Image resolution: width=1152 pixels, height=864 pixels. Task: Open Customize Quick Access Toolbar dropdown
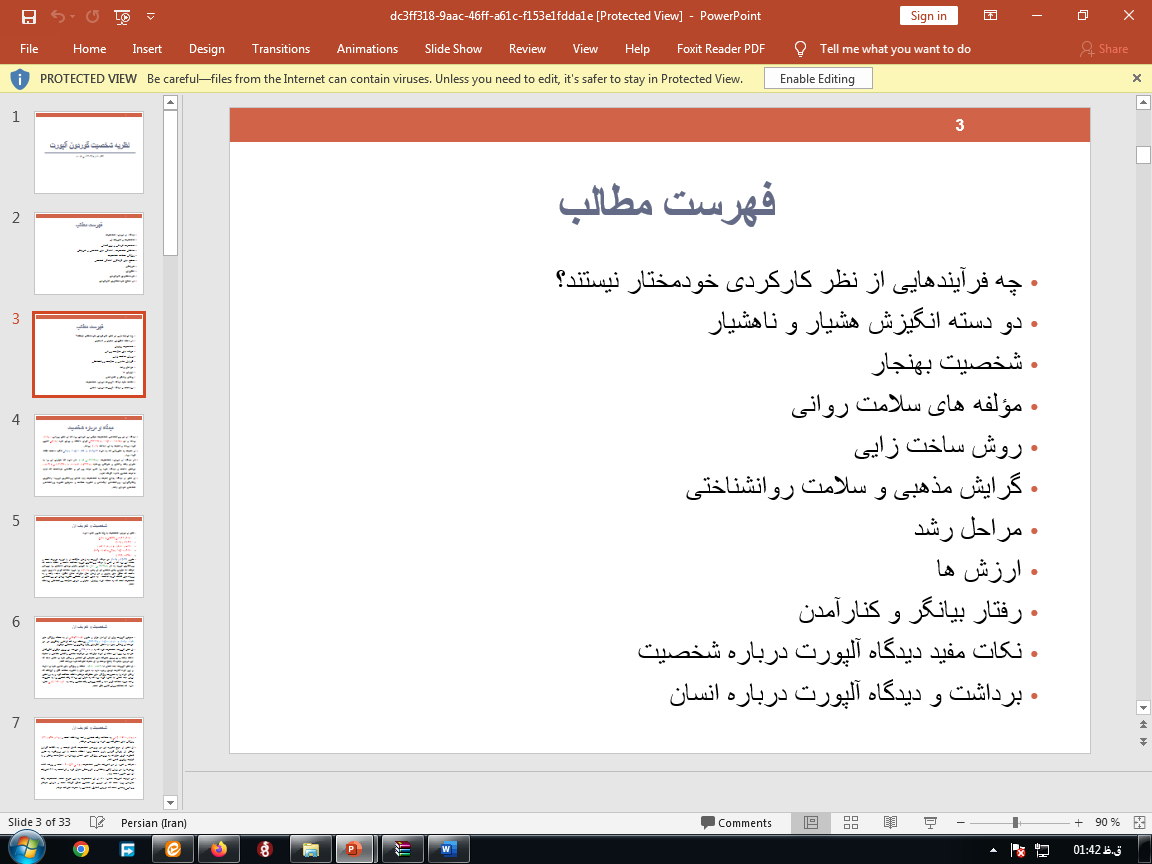(151, 16)
